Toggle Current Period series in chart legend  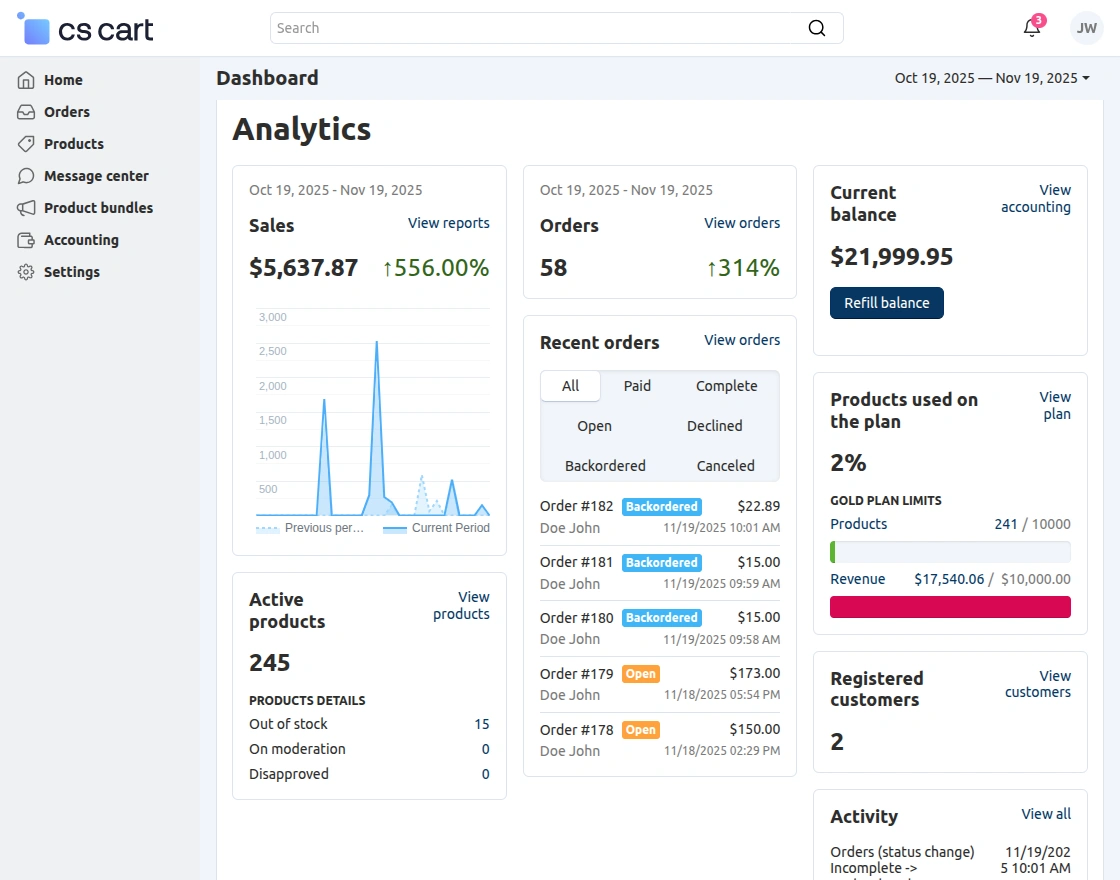(x=437, y=528)
